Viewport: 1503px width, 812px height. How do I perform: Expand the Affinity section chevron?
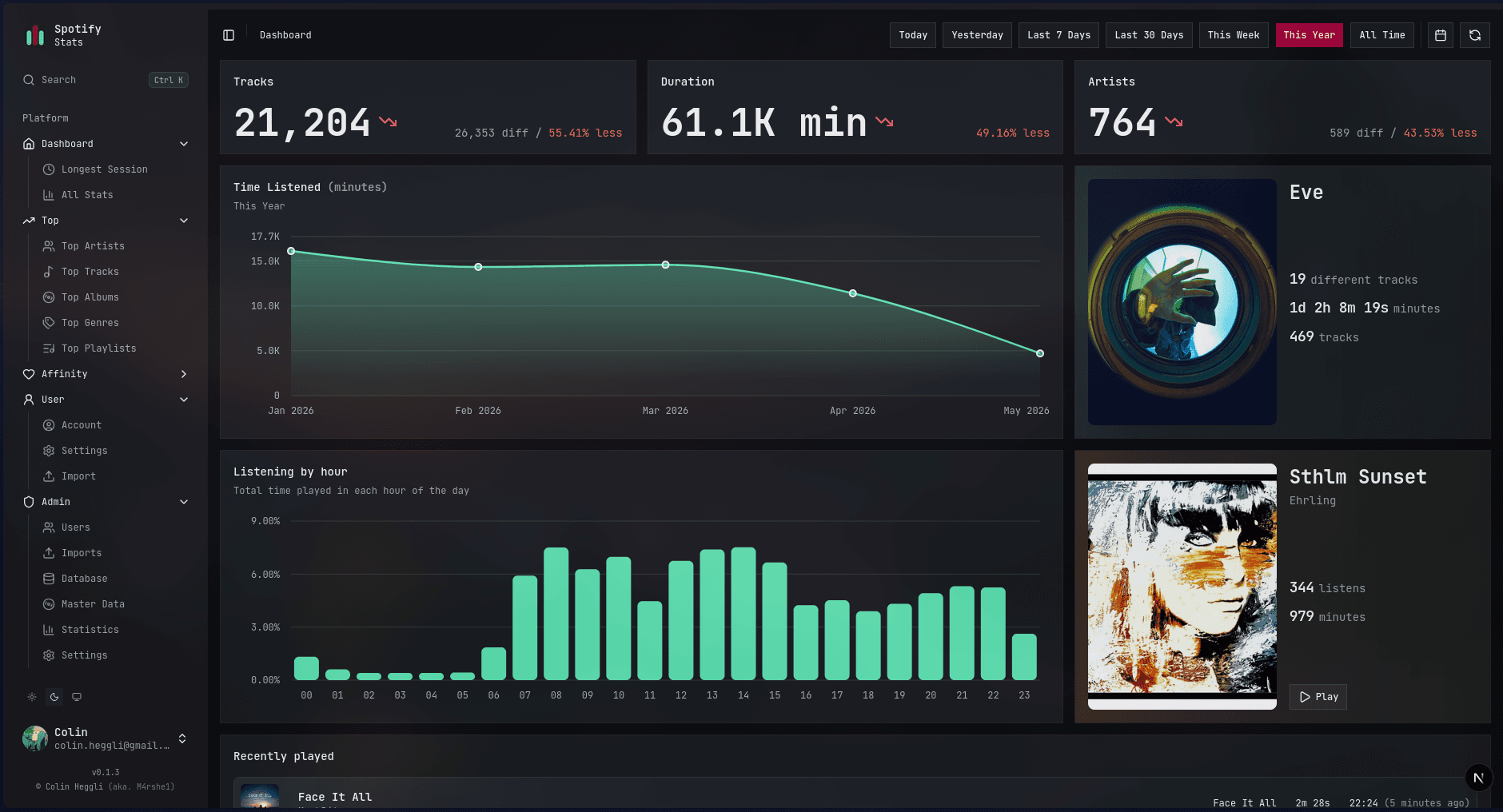pyautogui.click(x=184, y=374)
